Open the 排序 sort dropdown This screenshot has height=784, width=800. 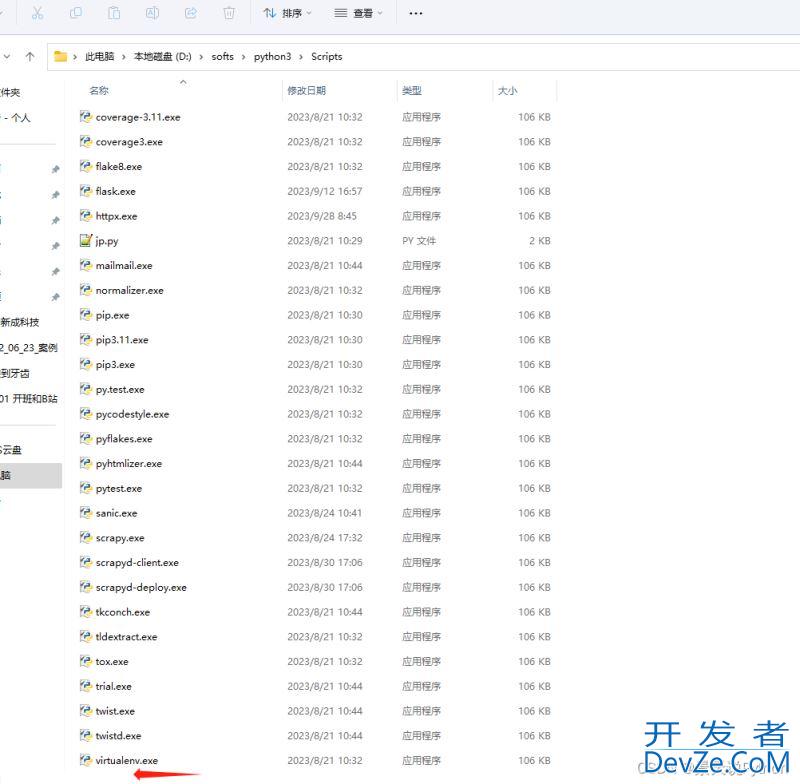coord(287,13)
